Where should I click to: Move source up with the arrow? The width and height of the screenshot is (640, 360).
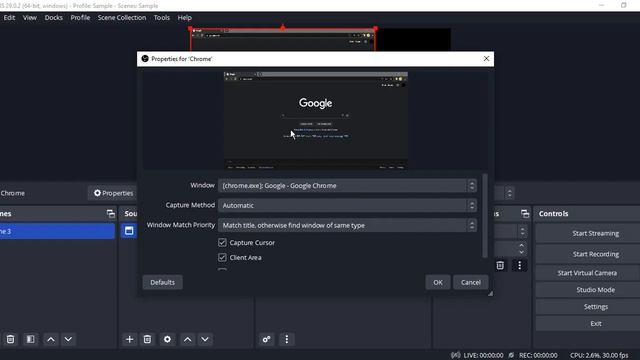[x=187, y=339]
